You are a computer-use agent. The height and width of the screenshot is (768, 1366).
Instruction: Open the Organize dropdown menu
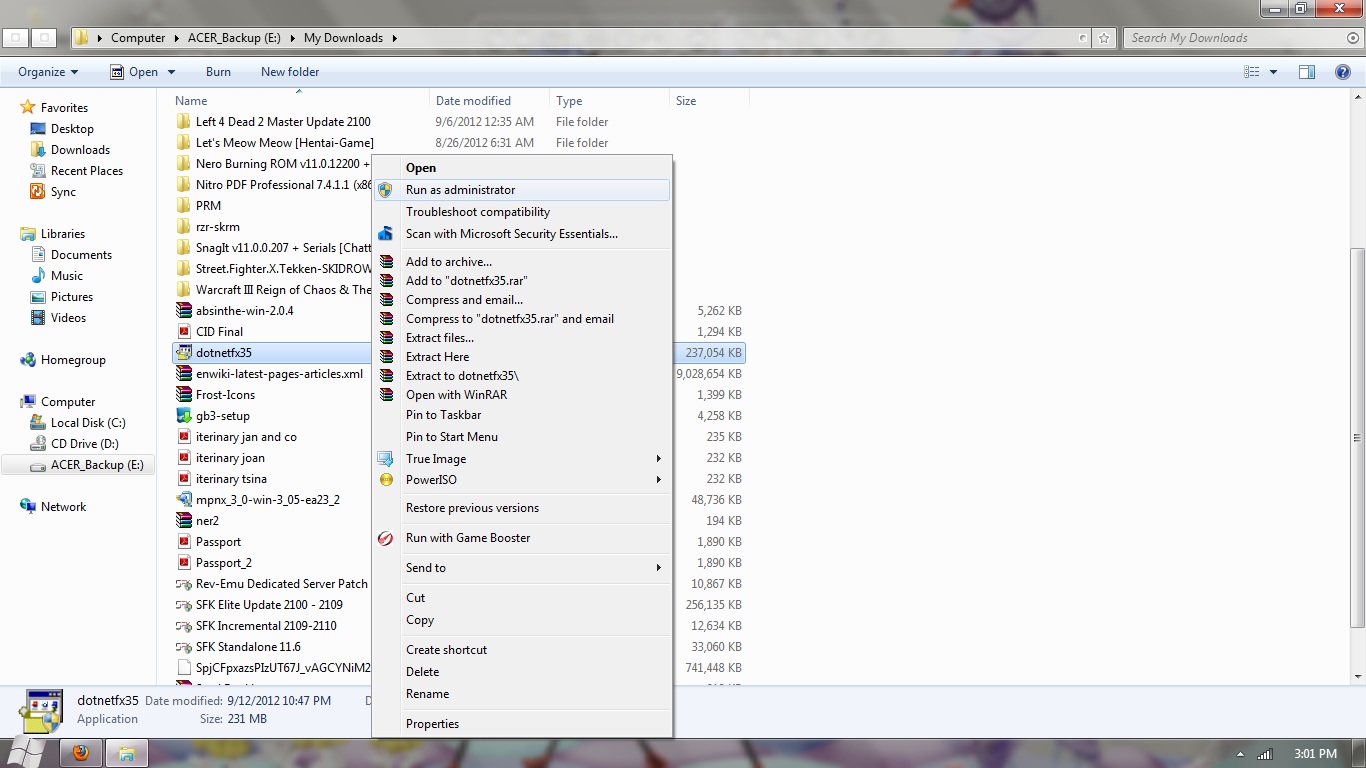tap(47, 72)
